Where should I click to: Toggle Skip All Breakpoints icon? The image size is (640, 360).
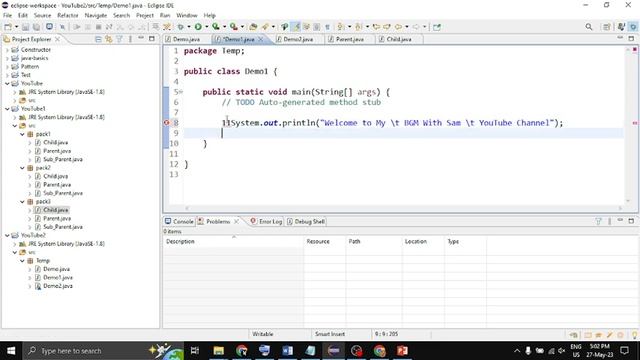tap(62, 27)
